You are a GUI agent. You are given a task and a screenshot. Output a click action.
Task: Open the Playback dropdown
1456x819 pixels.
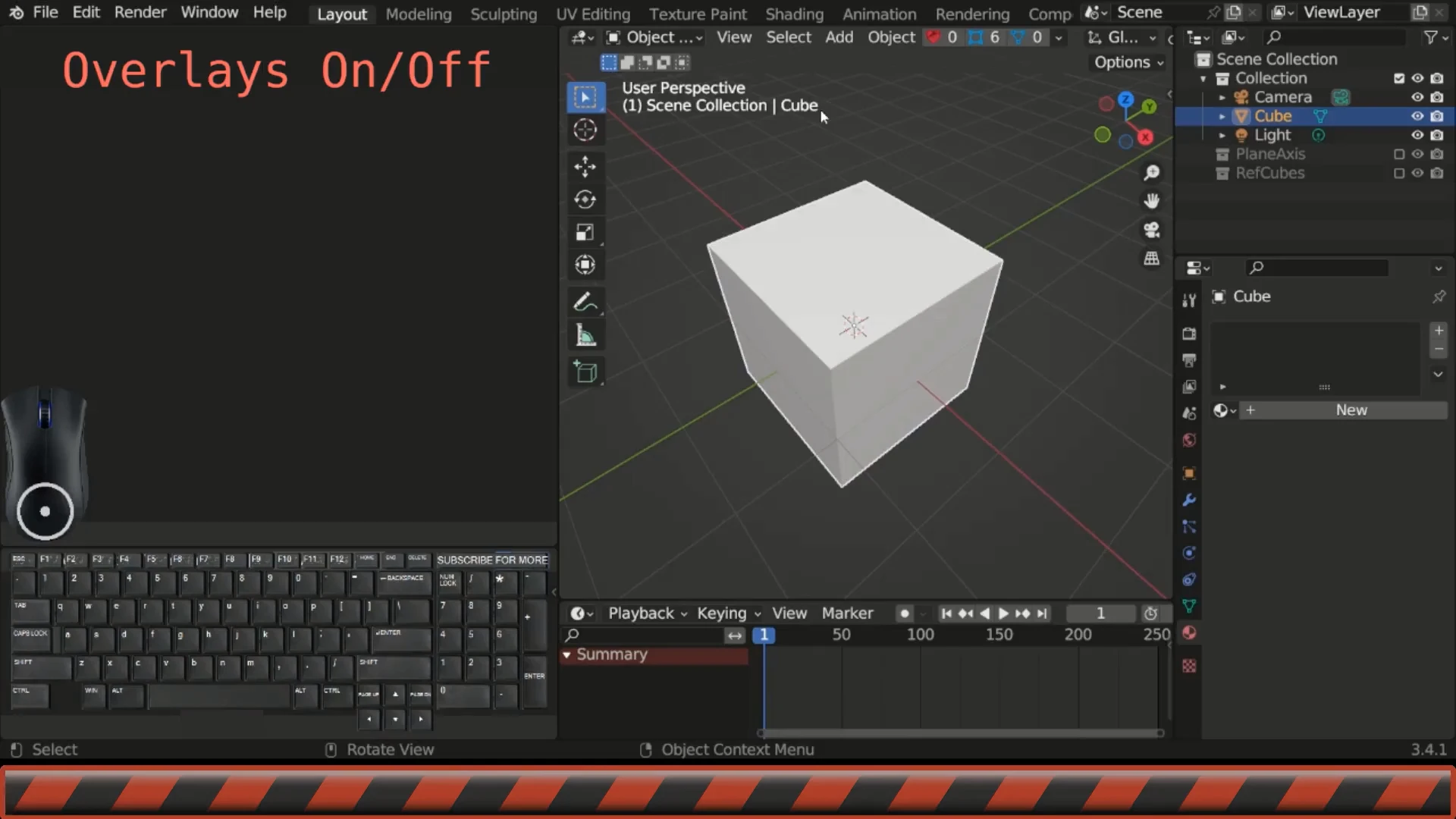click(648, 613)
